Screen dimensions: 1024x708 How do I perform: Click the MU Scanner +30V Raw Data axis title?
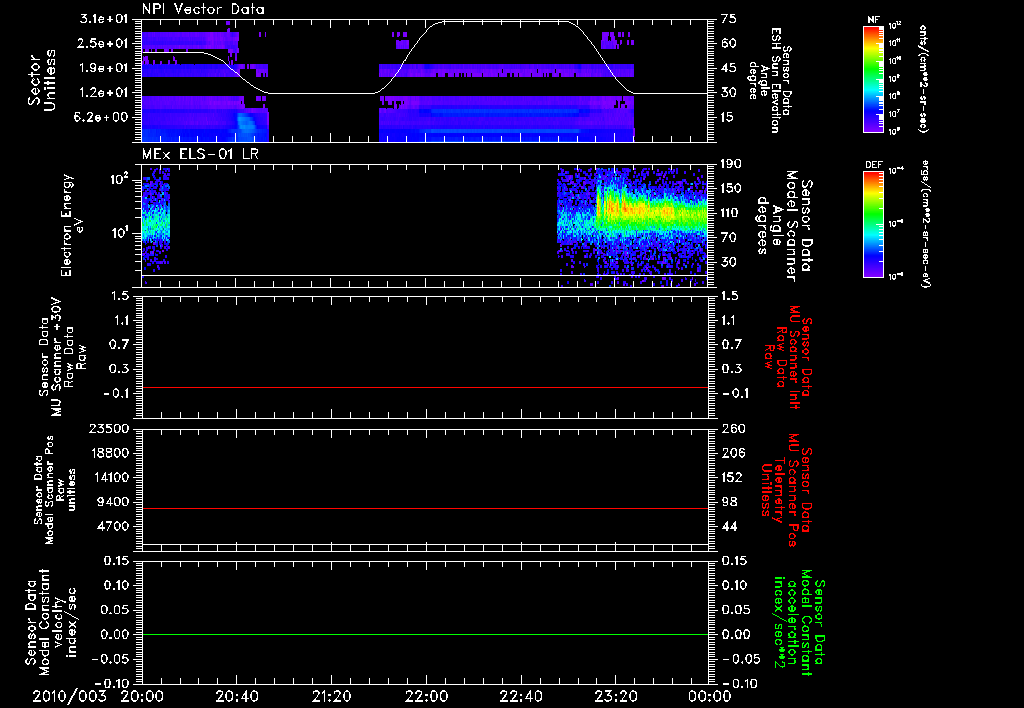tap(62, 357)
